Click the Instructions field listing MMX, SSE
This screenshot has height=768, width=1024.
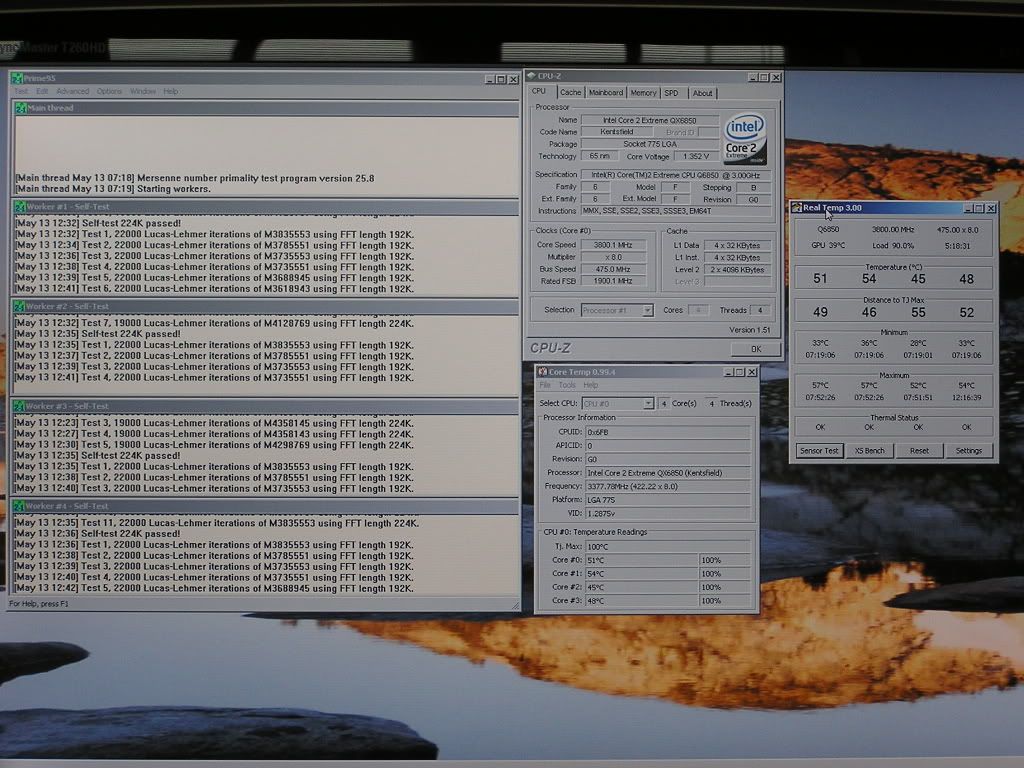coord(676,211)
